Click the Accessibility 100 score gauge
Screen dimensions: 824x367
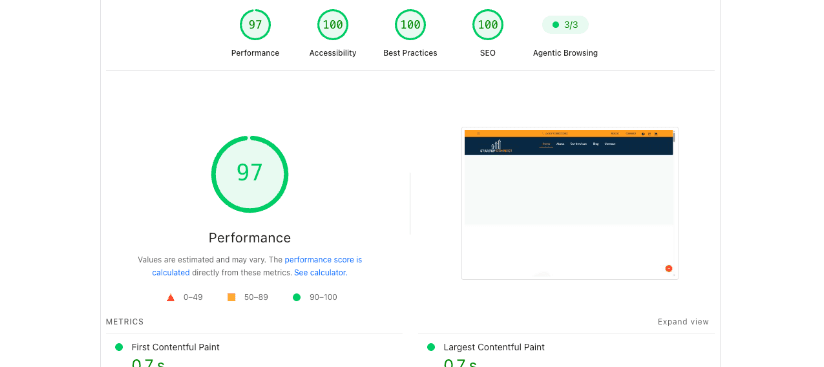(x=333, y=25)
